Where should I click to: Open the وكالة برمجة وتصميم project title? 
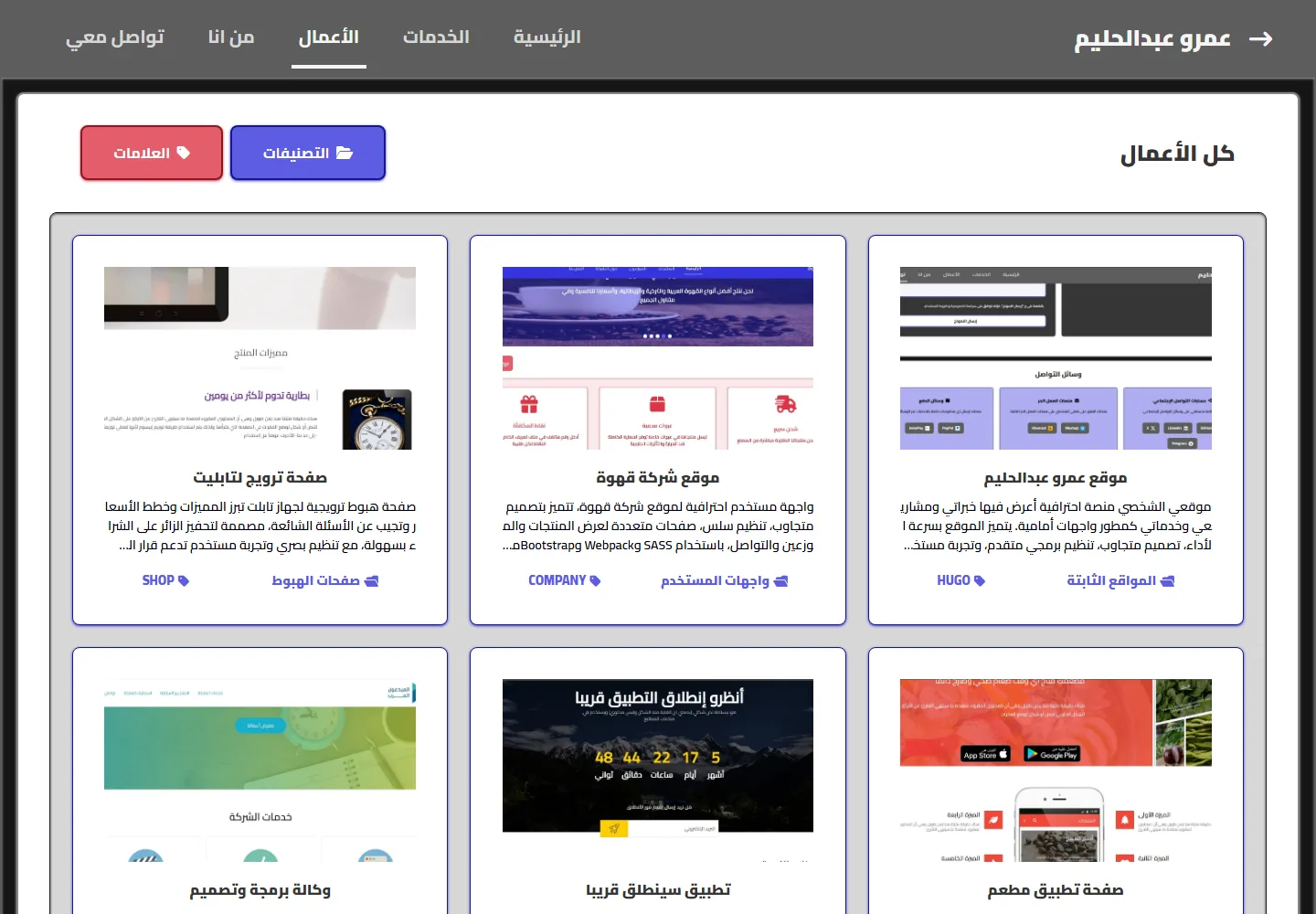coord(260,890)
